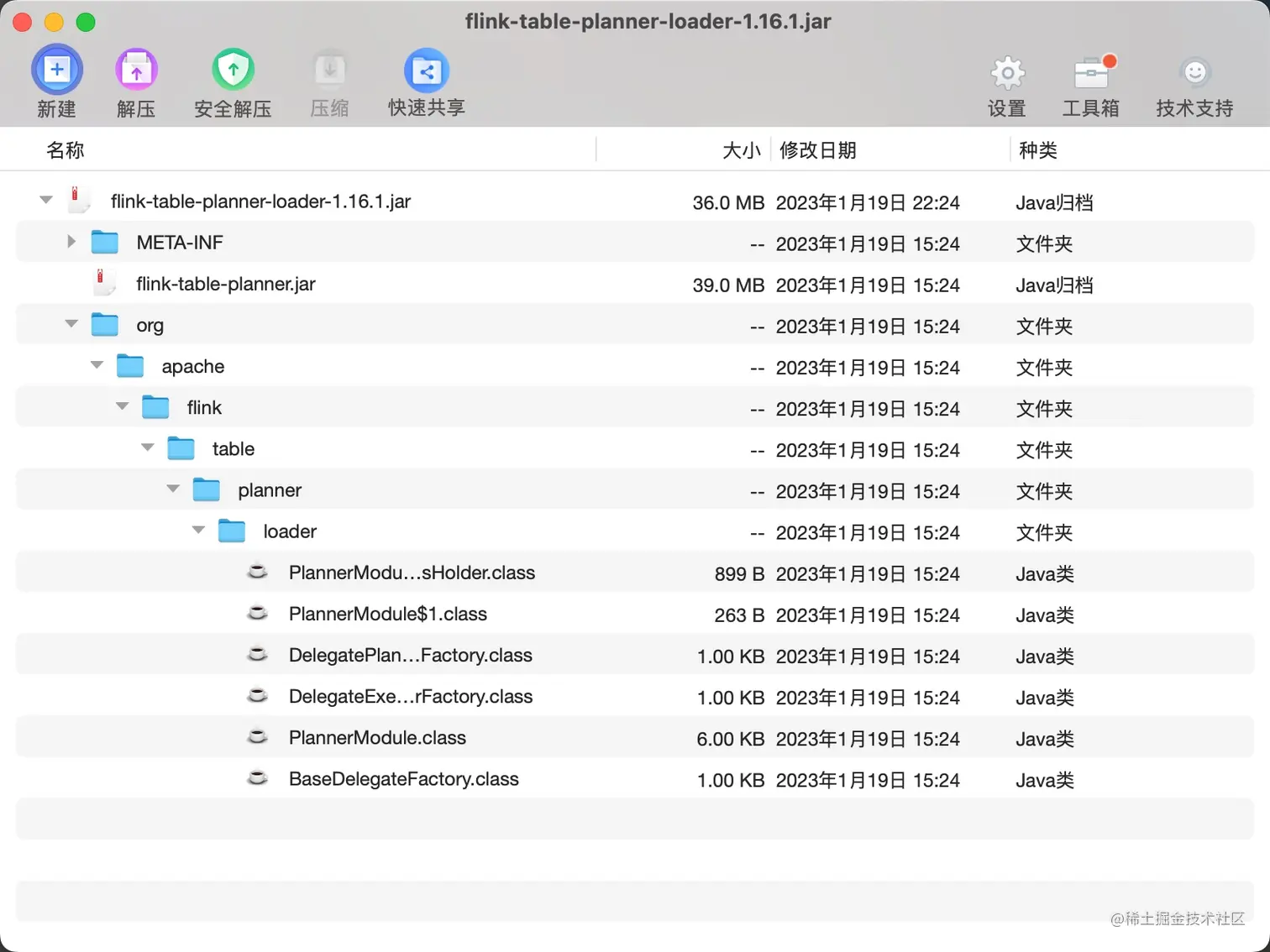This screenshot has width=1270, height=952.
Task: Collapse the loader folder
Action: click(198, 530)
